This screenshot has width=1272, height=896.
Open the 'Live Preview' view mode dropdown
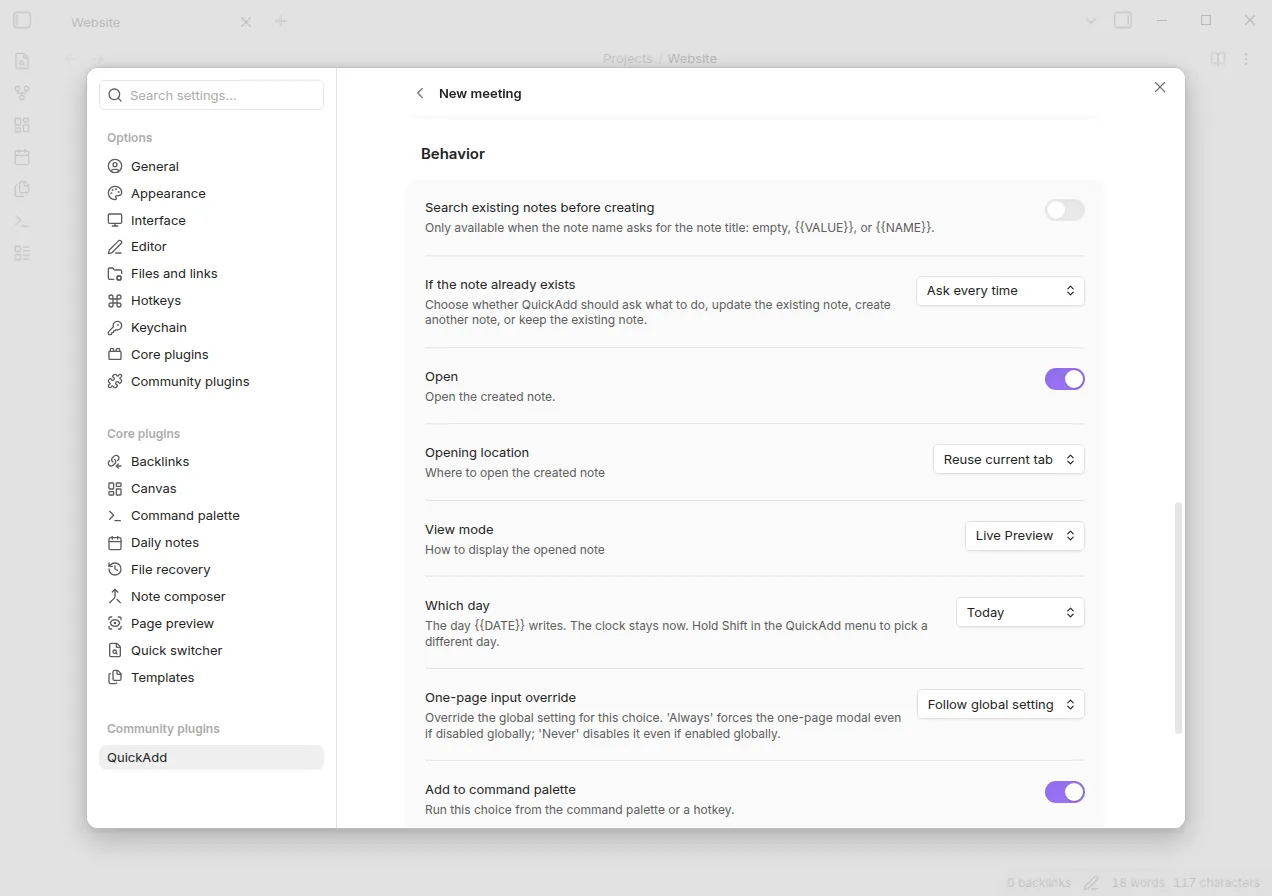tap(1025, 536)
